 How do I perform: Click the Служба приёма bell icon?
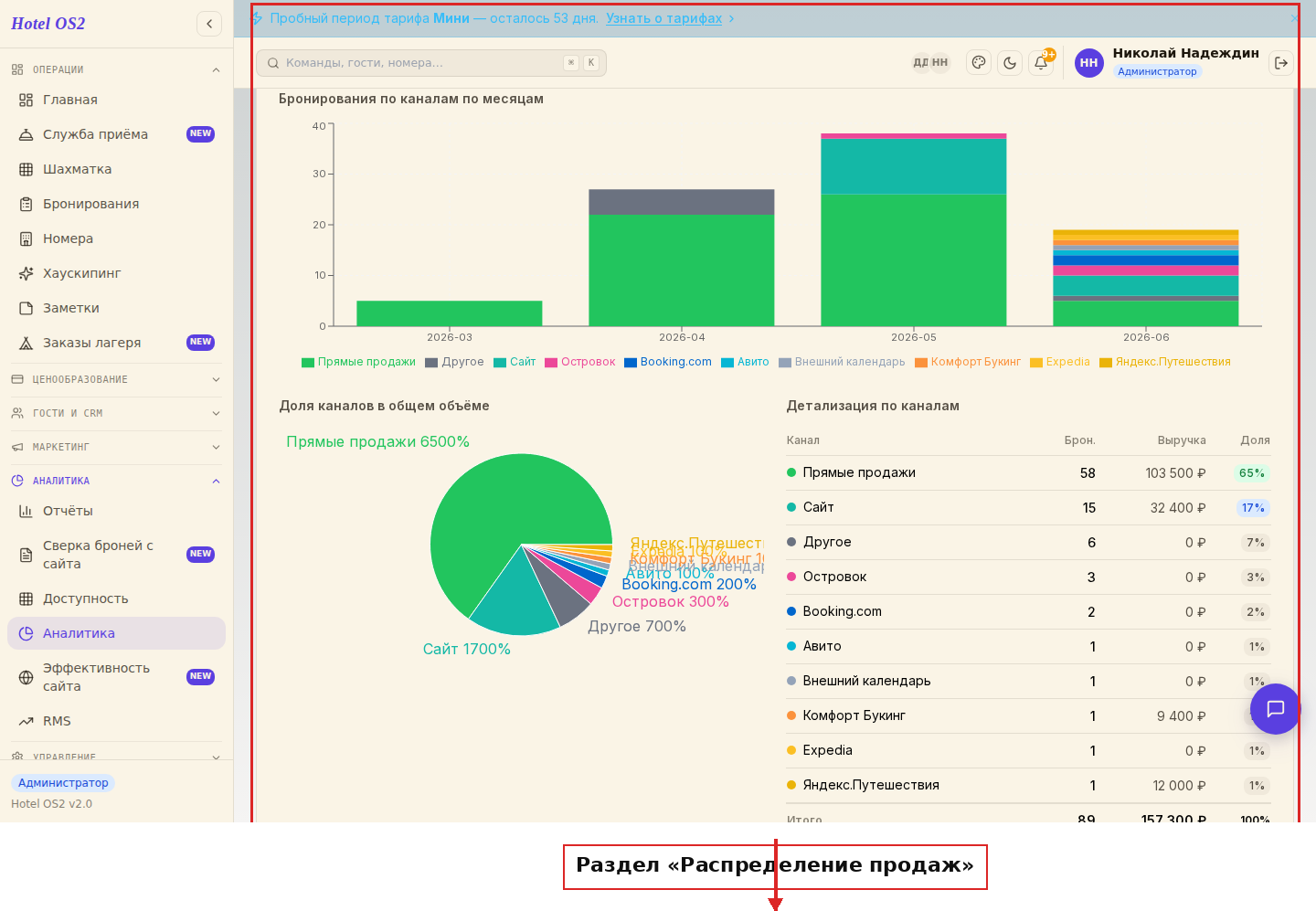pyautogui.click(x=26, y=134)
